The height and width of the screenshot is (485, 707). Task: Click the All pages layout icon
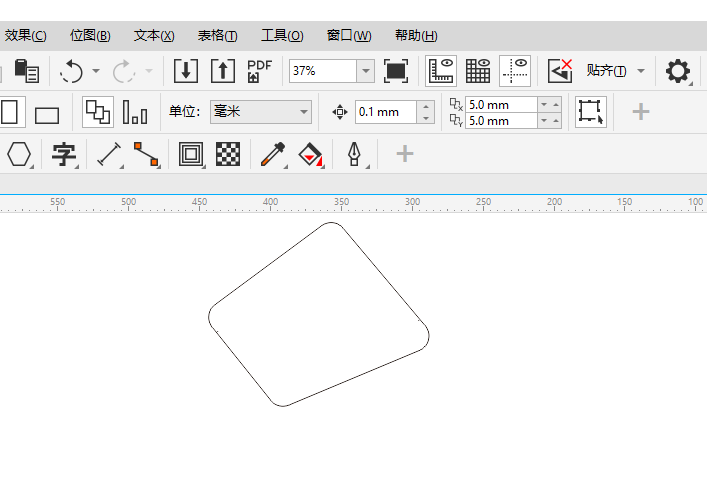[x=98, y=112]
